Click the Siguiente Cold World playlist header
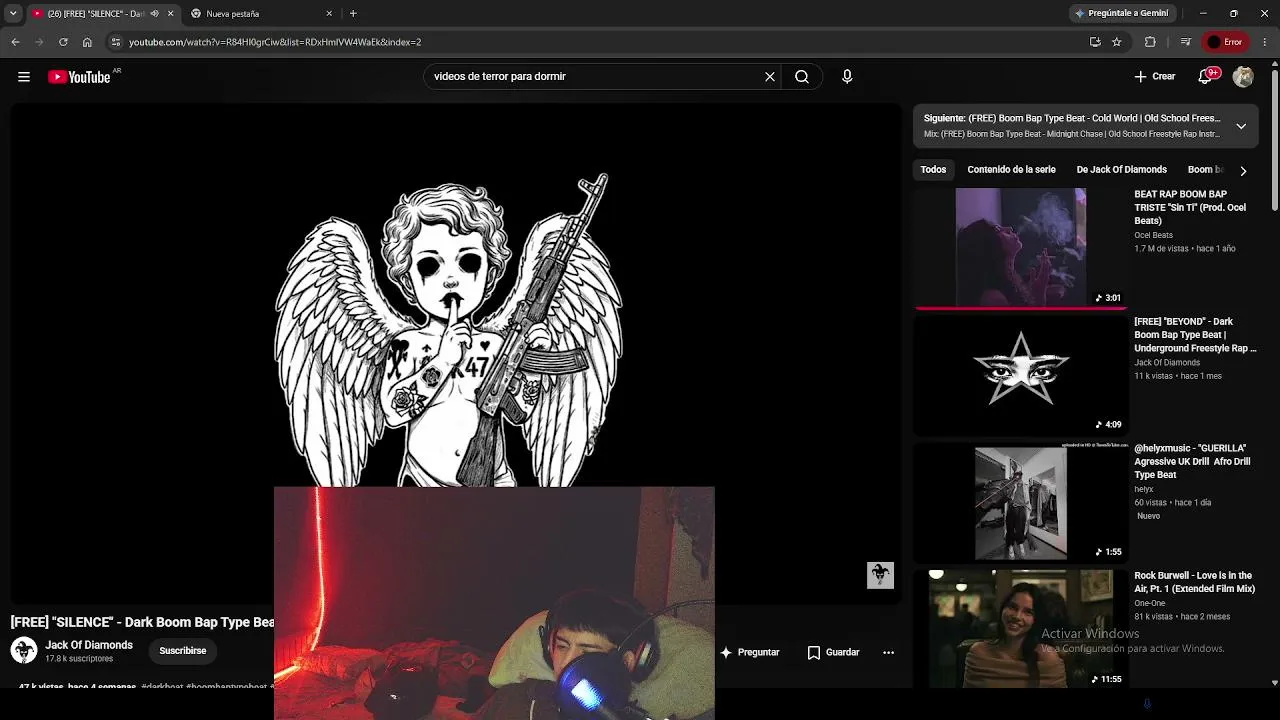The width and height of the screenshot is (1280, 720). [x=1072, y=118]
